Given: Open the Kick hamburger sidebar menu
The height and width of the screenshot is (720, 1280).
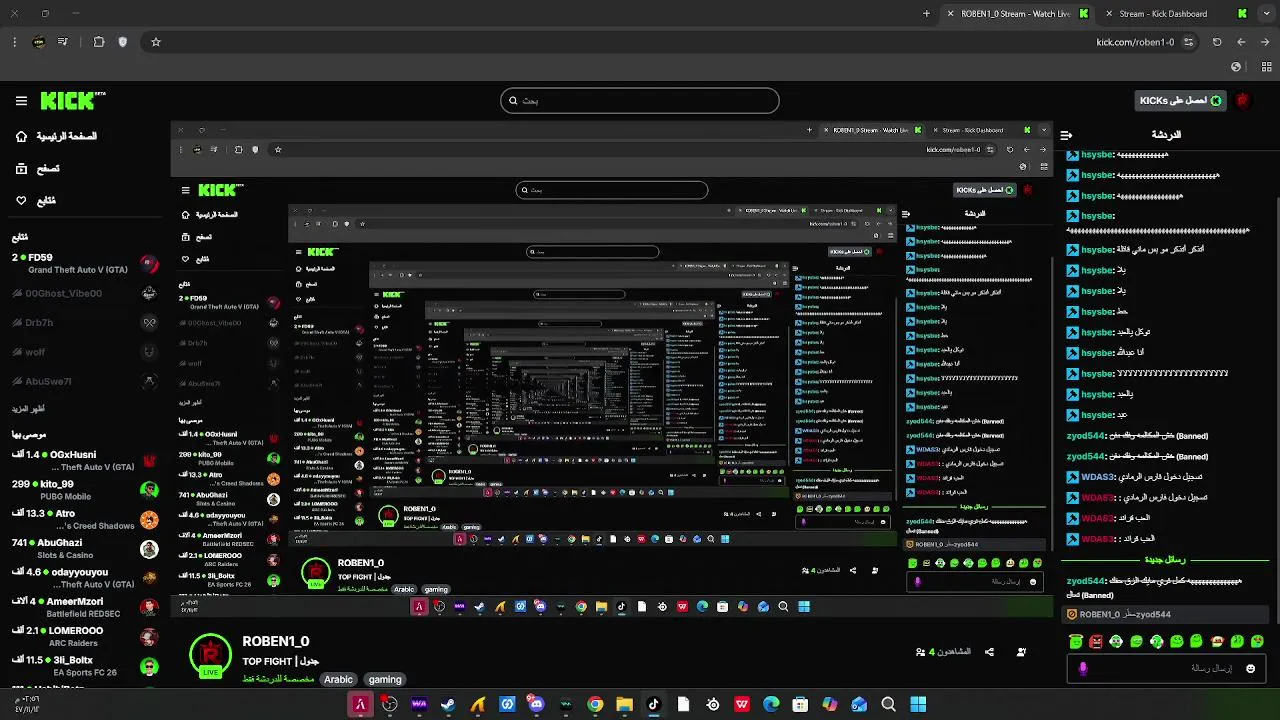Looking at the screenshot, I should 21,101.
